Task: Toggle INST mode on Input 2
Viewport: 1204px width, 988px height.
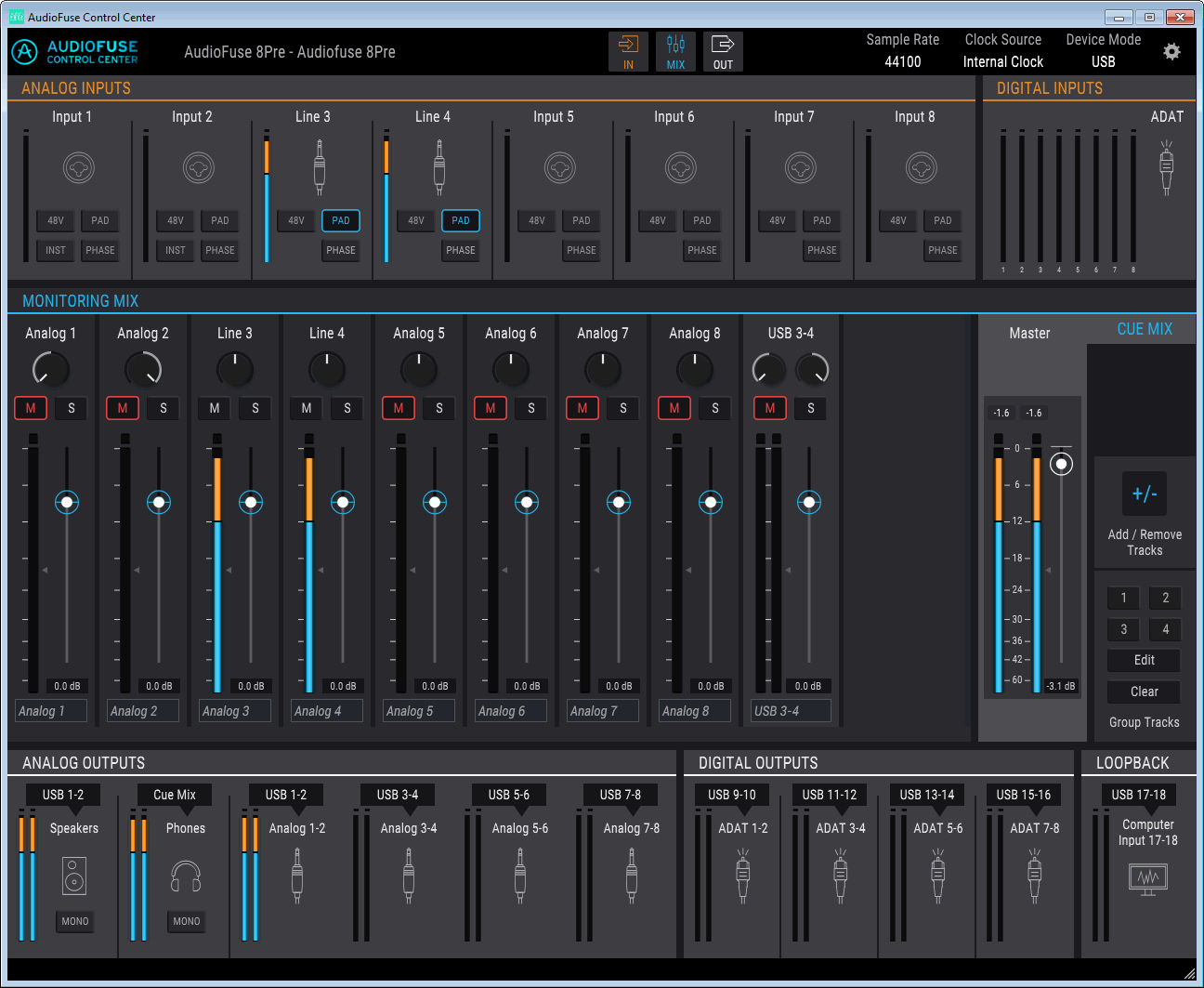Action: pos(176,250)
